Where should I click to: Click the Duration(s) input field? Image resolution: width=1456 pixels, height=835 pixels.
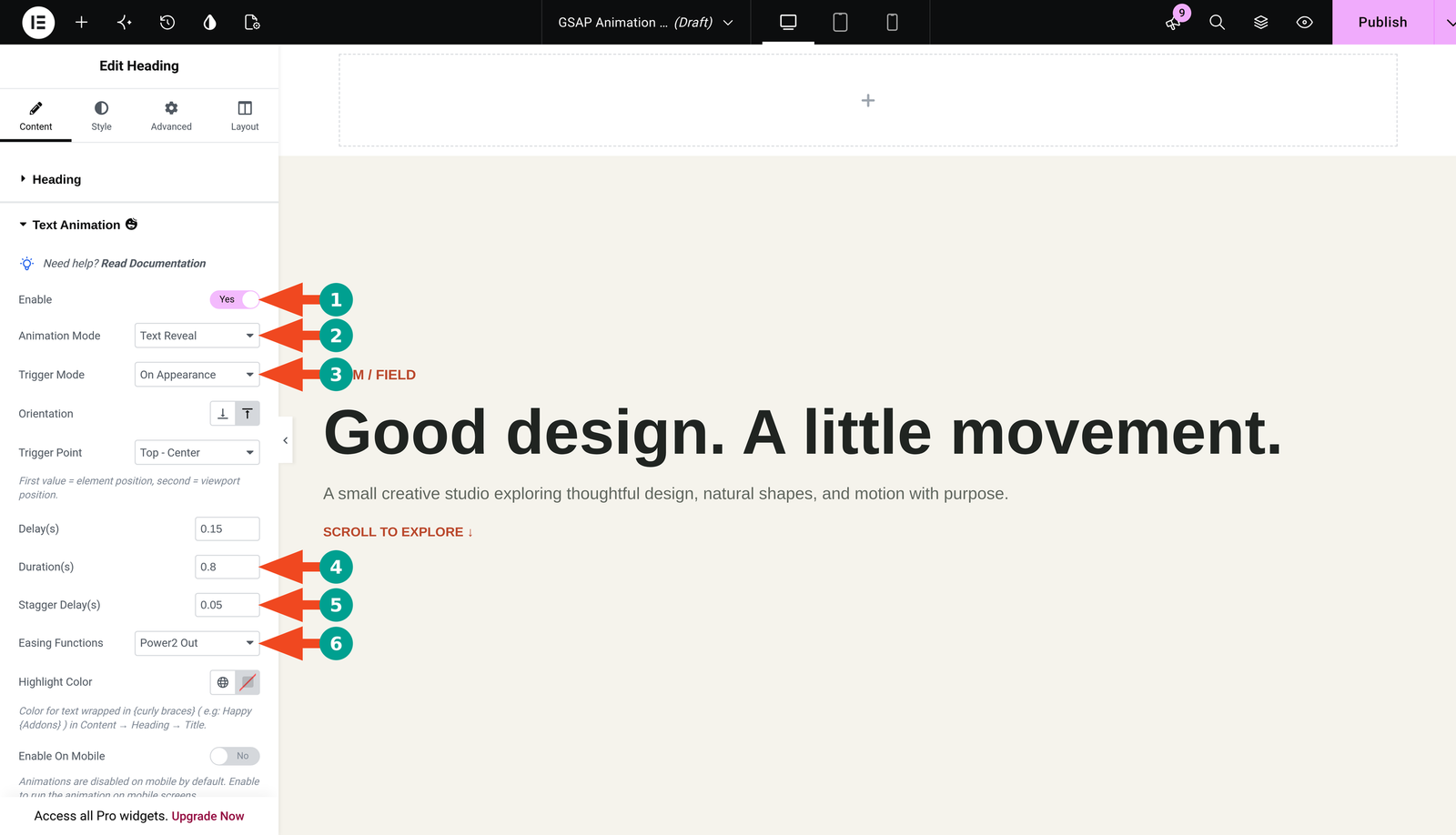[x=227, y=567]
